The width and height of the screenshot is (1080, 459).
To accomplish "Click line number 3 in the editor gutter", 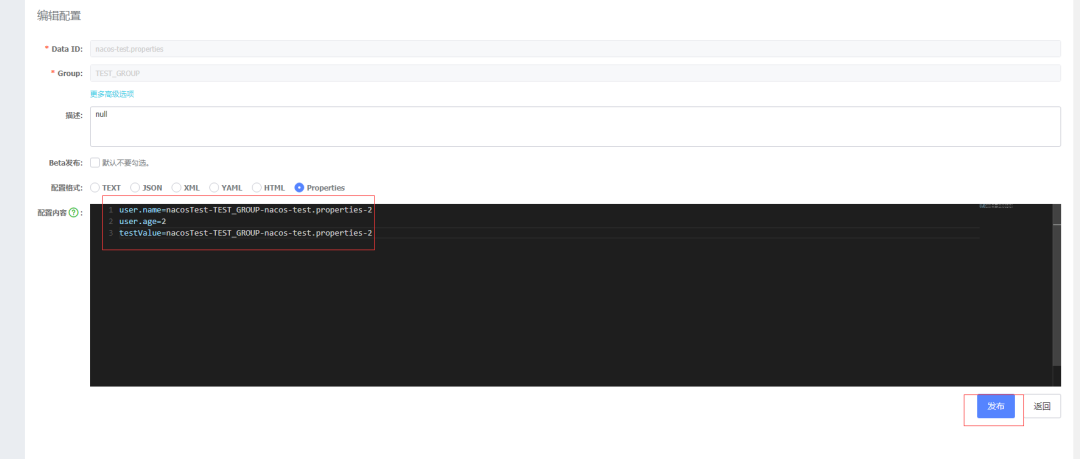I will (110, 234).
